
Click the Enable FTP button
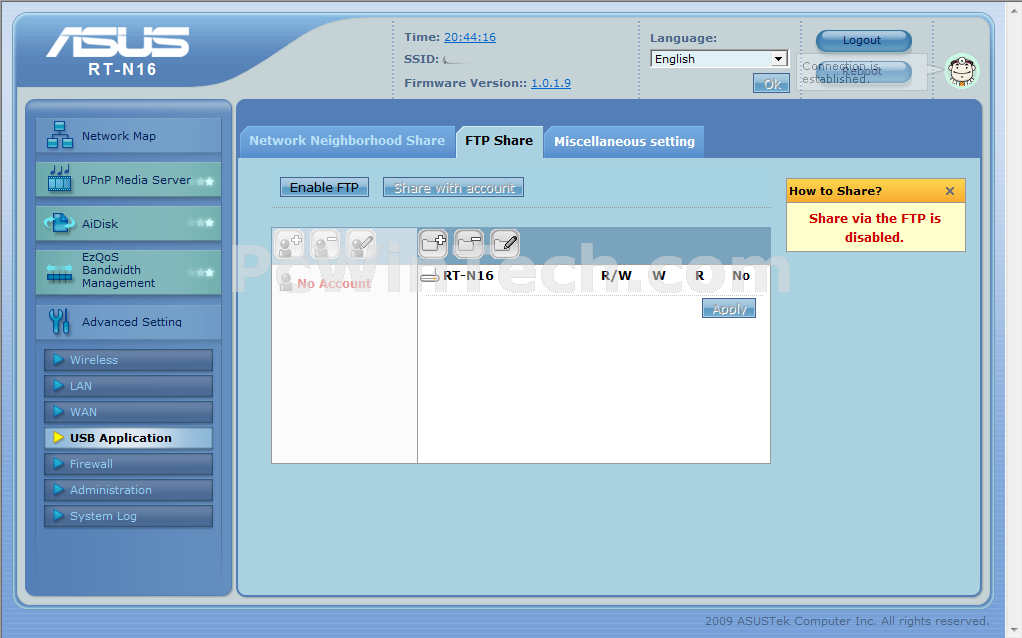(324, 188)
